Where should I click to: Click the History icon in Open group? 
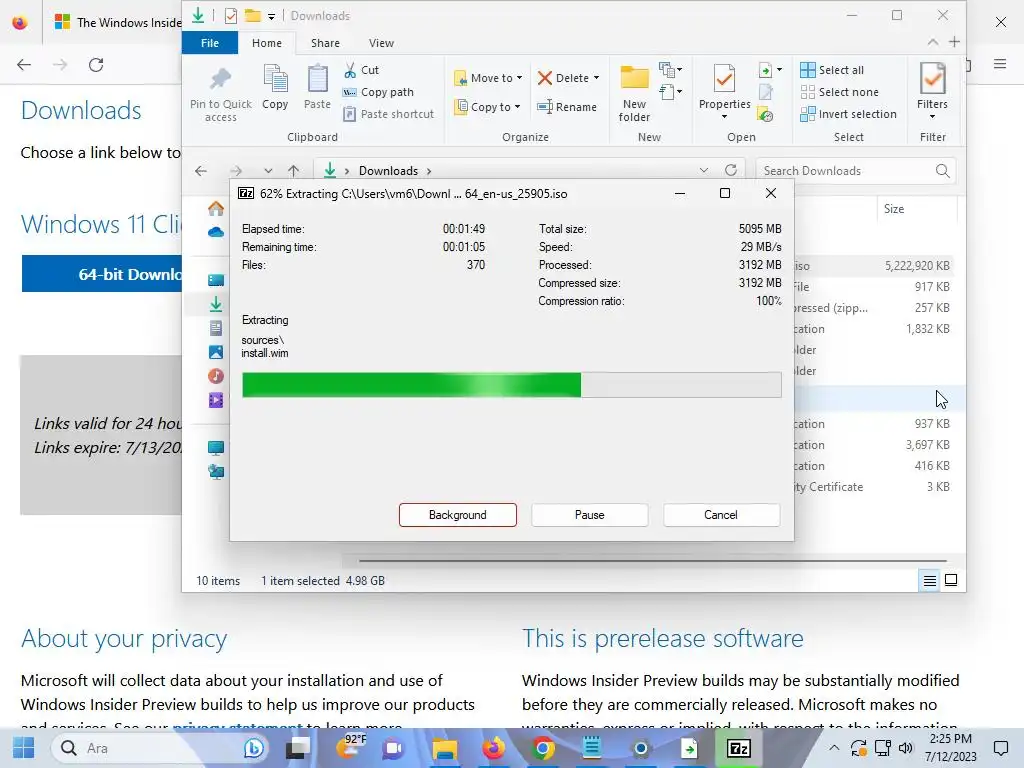tap(765, 115)
